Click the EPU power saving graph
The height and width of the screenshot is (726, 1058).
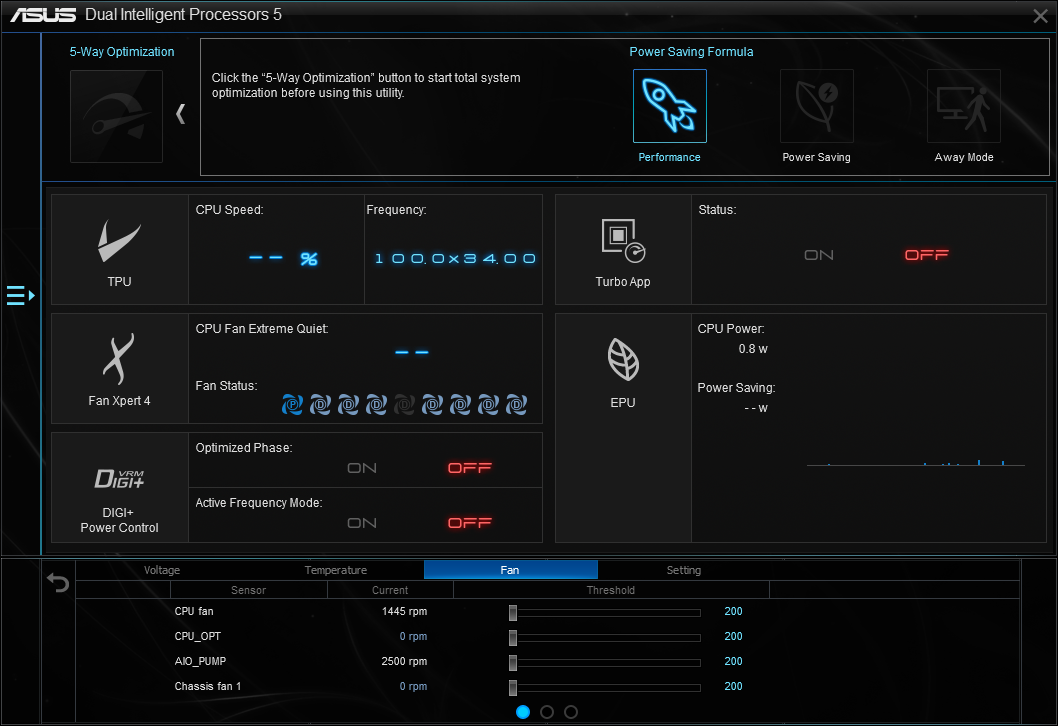pyautogui.click(x=916, y=462)
